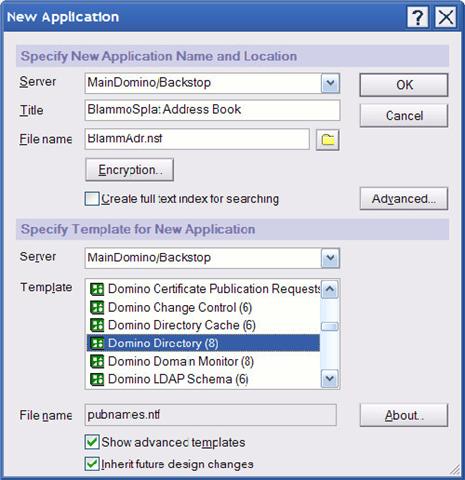Click the template list scrollbar thumb
The width and height of the screenshot is (465, 480).
tap(330, 326)
